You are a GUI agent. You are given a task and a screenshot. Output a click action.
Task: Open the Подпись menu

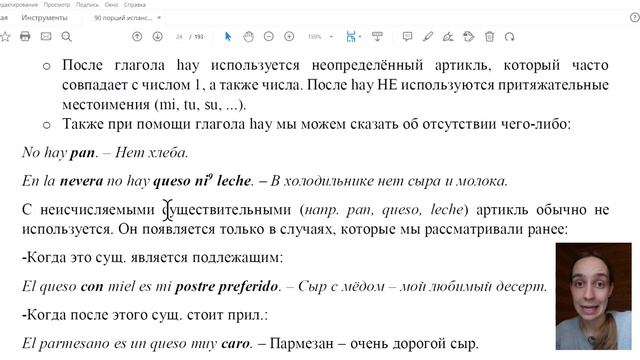coord(87,5)
